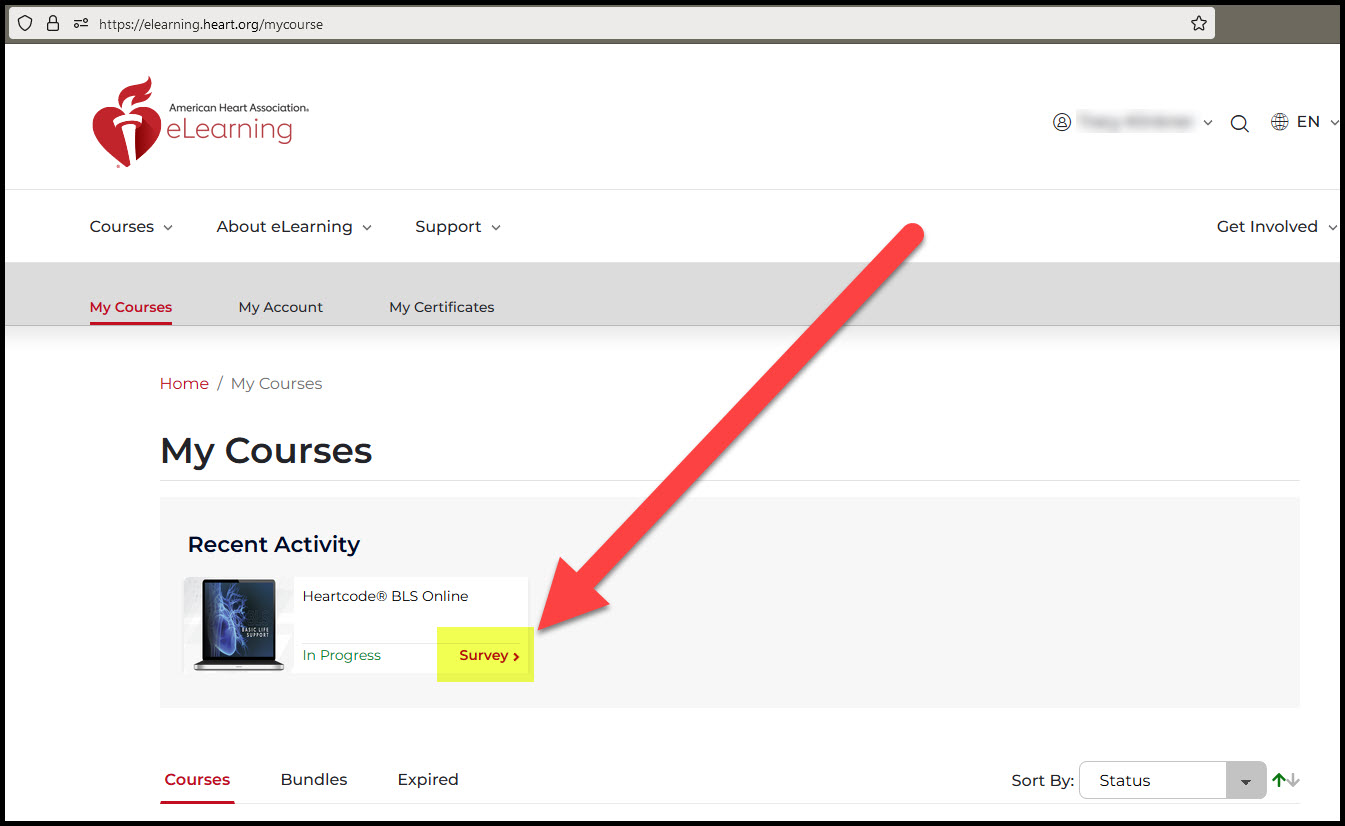Click the sort direction arrows icon
The width and height of the screenshot is (1345, 826).
pyautogui.click(x=1286, y=779)
